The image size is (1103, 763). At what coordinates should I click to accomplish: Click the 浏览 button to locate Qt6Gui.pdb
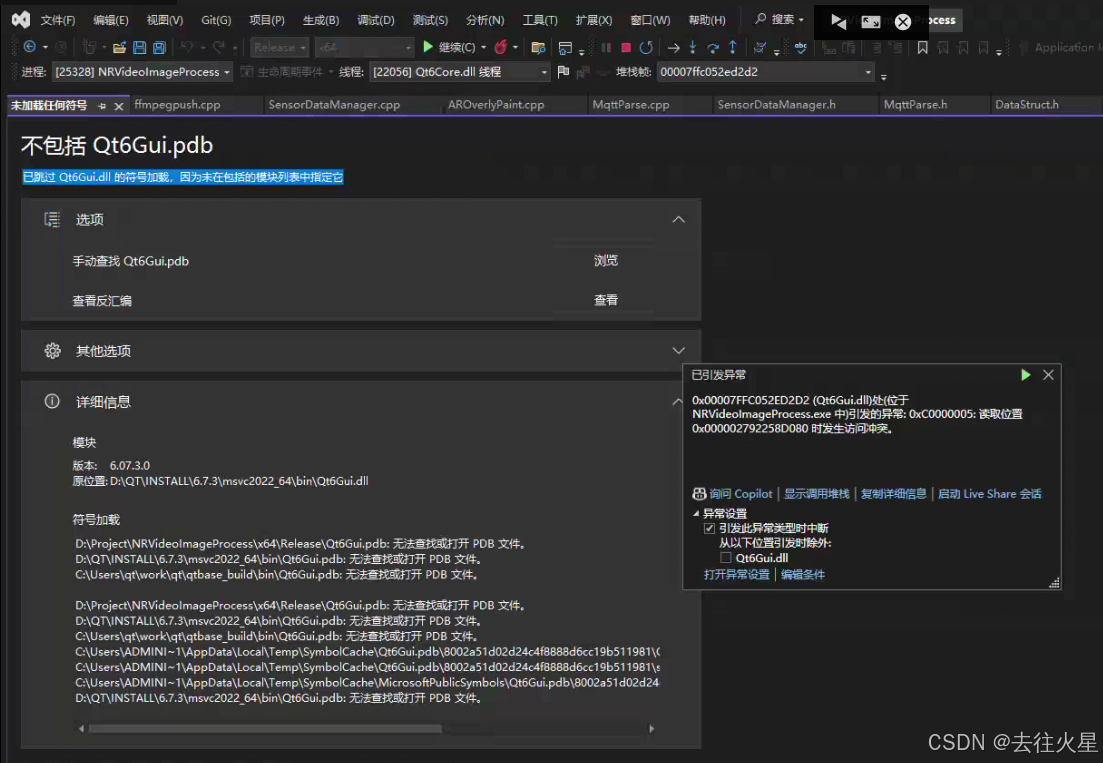[606, 260]
